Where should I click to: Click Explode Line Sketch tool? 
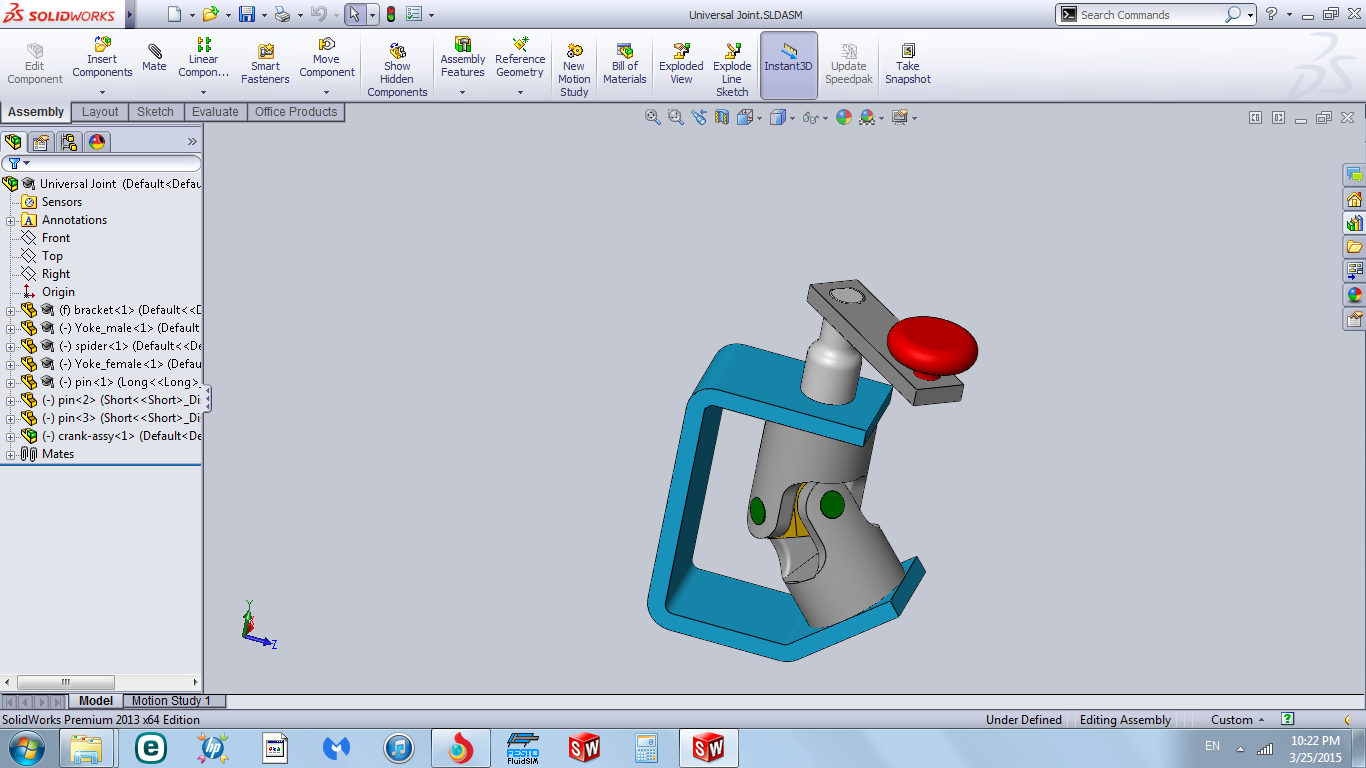(x=732, y=70)
